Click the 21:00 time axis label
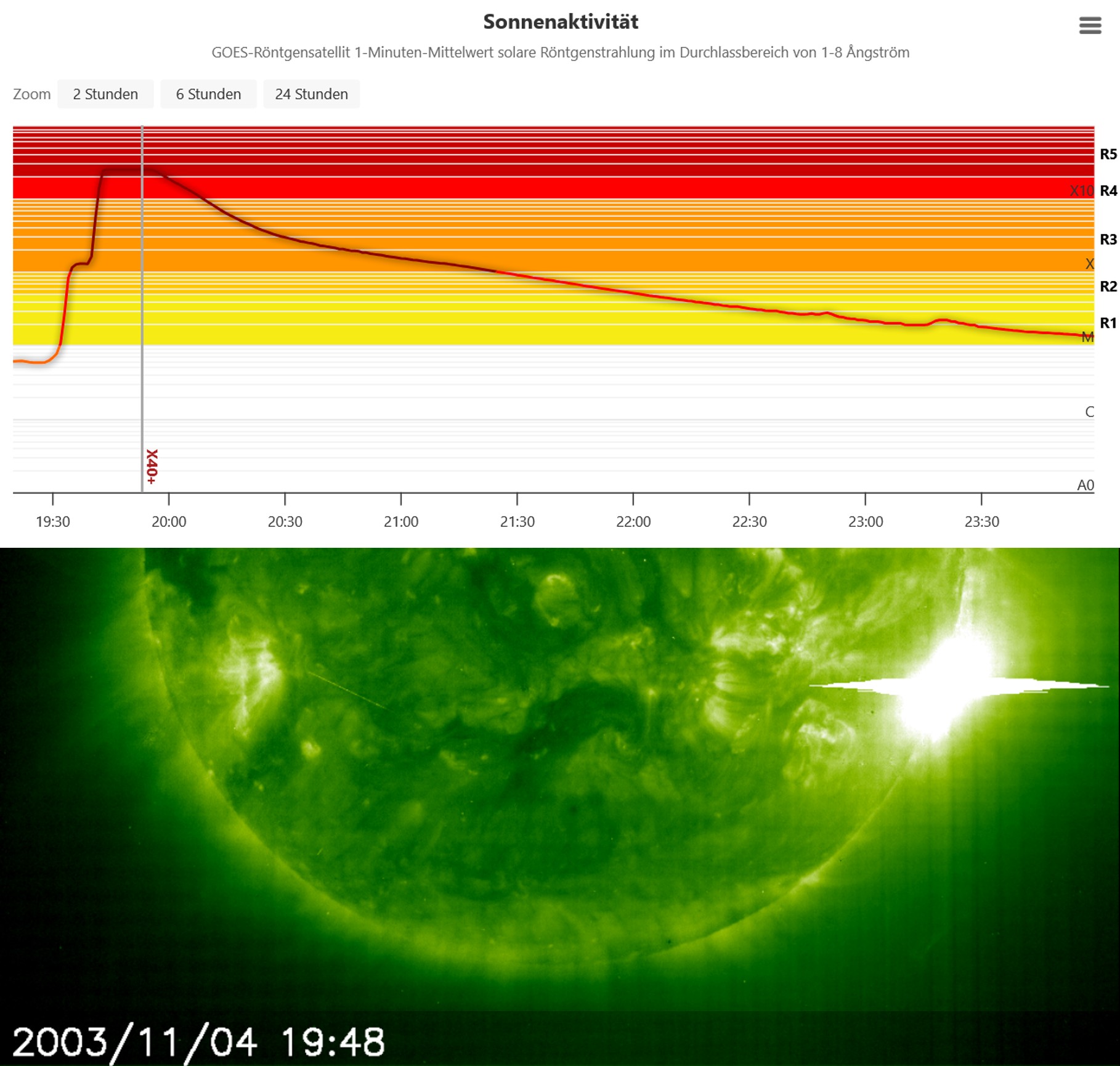 [x=401, y=522]
